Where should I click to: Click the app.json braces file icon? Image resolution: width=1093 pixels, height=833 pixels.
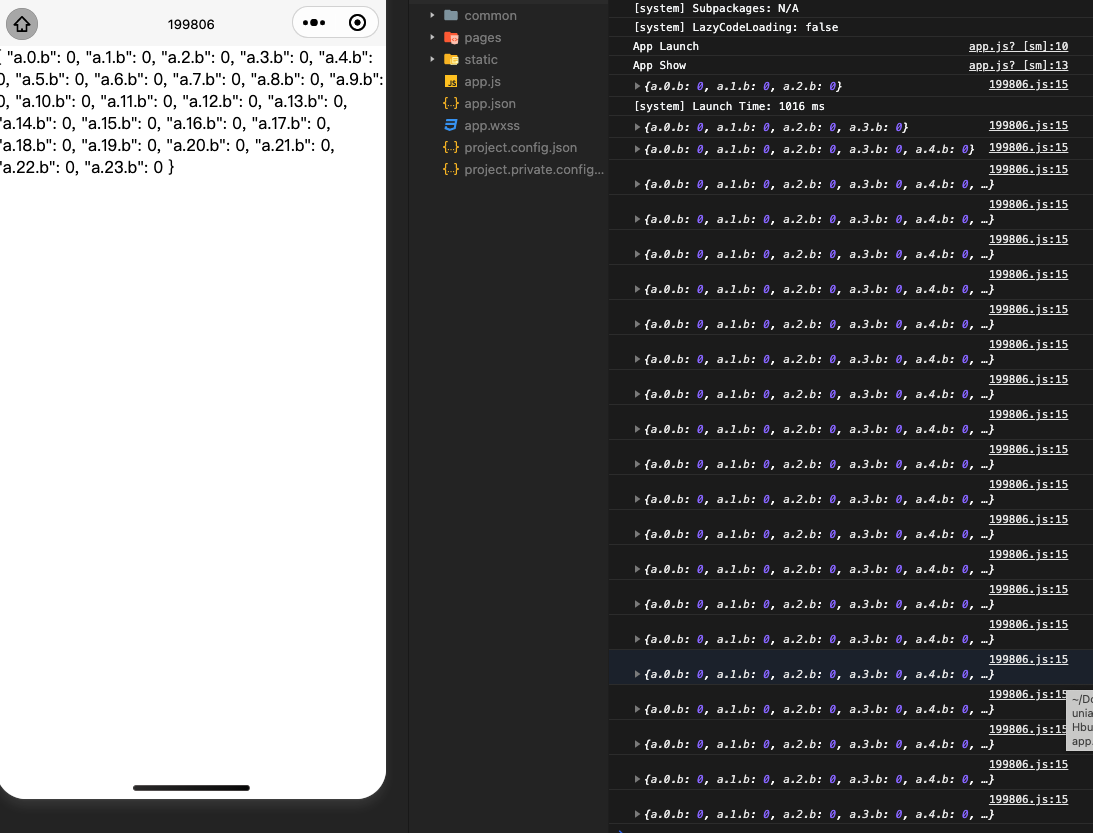451,103
